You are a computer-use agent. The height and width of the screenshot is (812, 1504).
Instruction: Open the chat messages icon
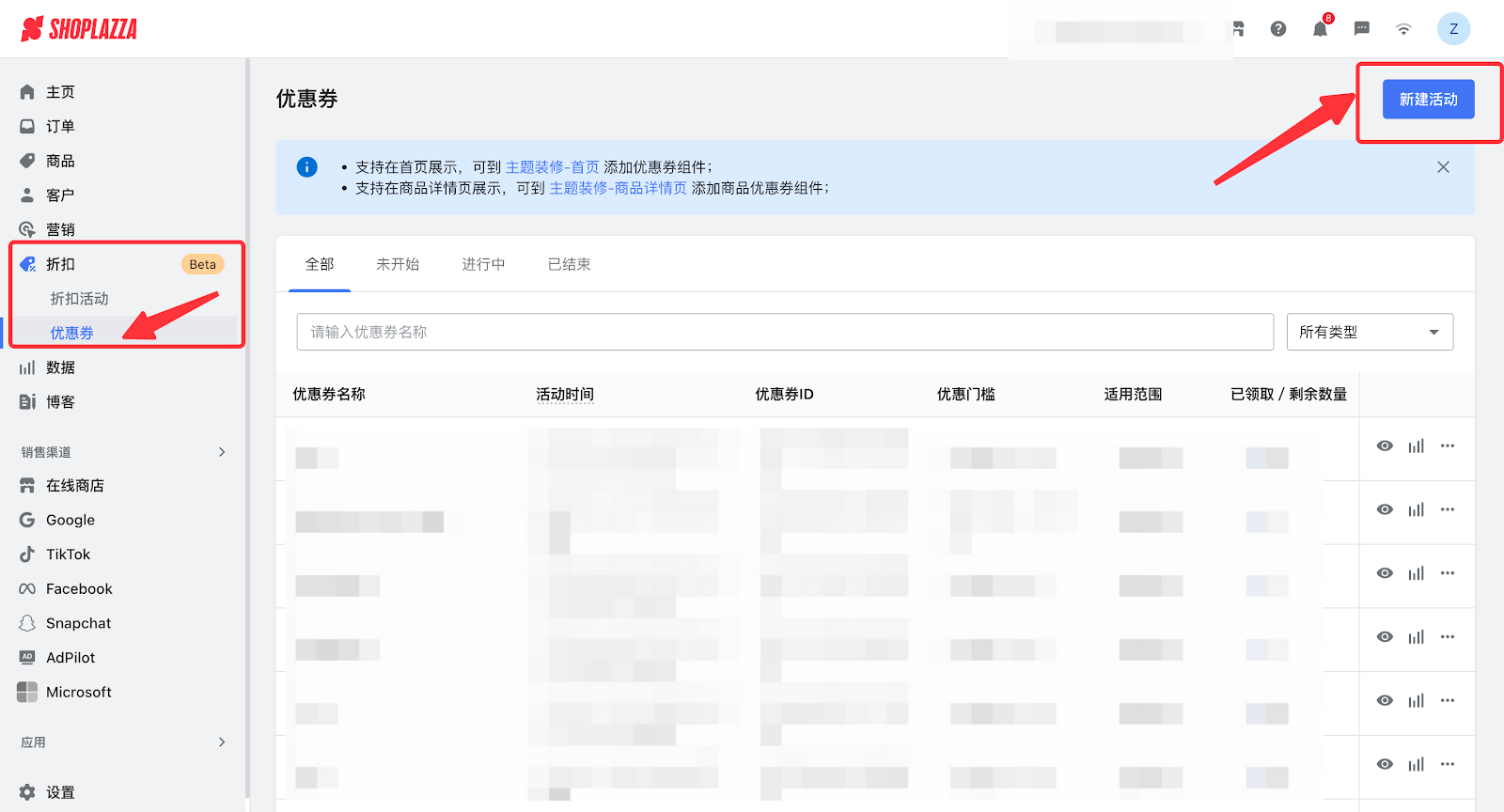[1361, 29]
